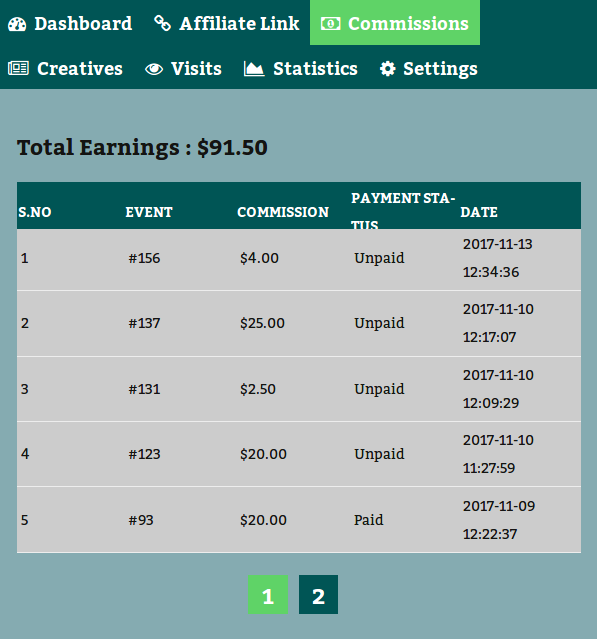597x639 pixels.
Task: Click serial number 5 in the table
Action: coord(25,520)
